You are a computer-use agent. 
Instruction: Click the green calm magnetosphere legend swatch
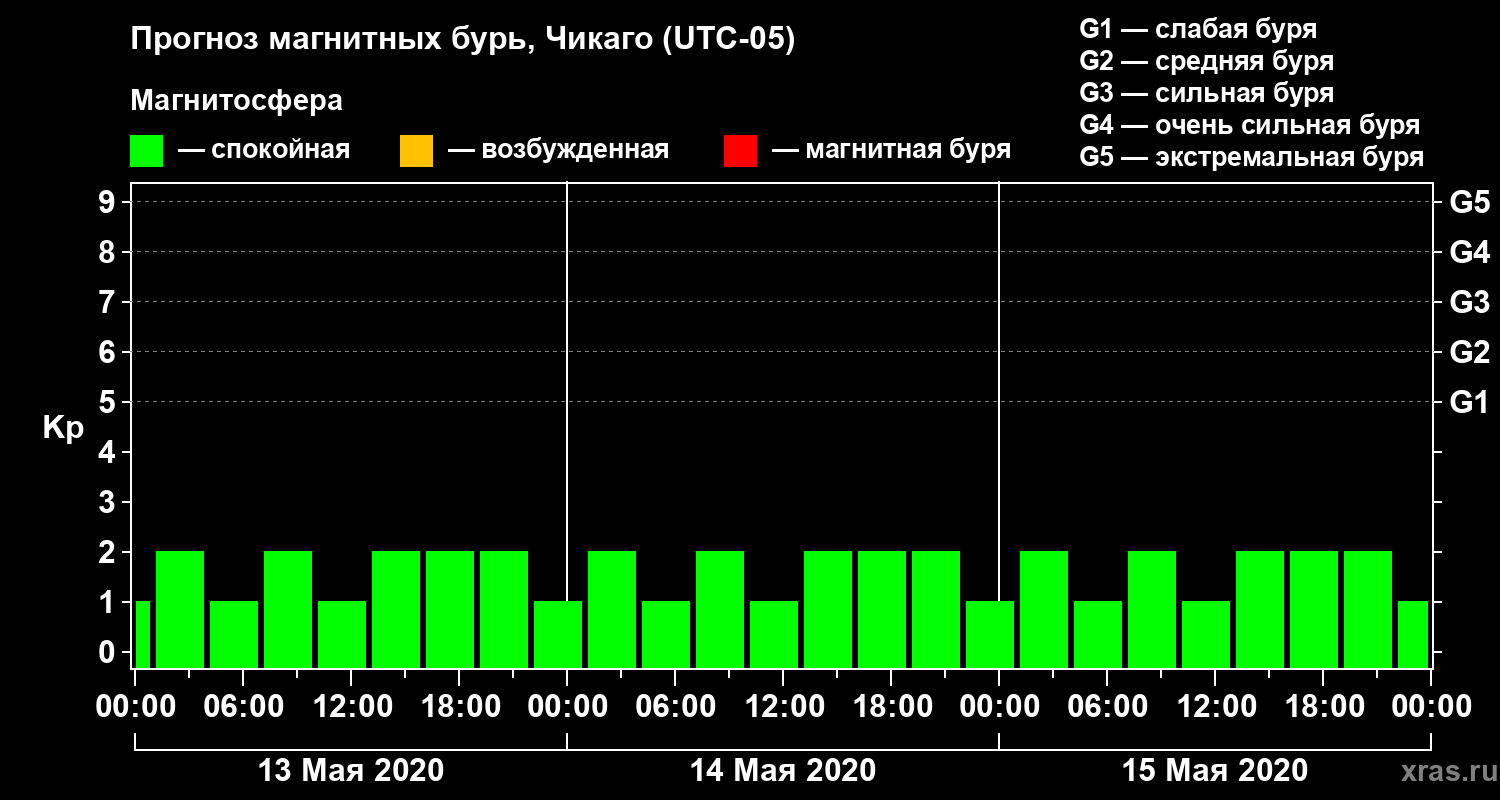coord(146,151)
